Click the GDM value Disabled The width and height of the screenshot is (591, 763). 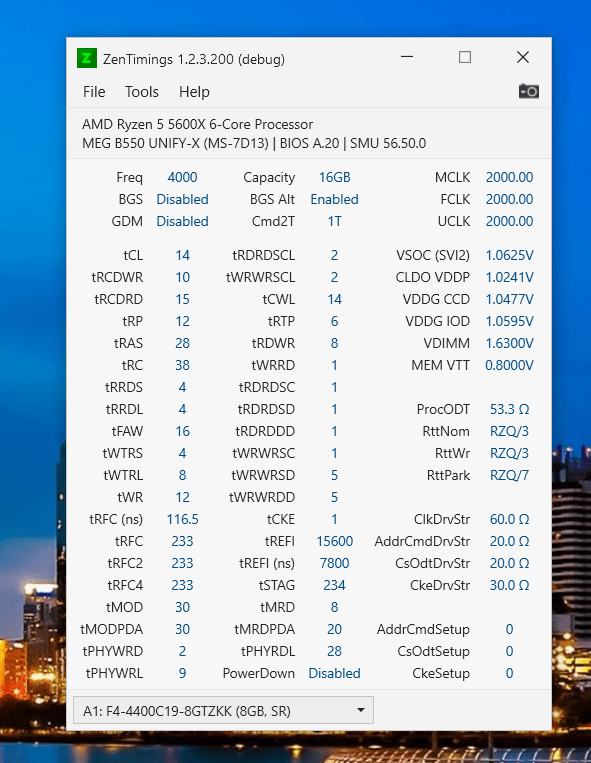[x=182, y=221]
